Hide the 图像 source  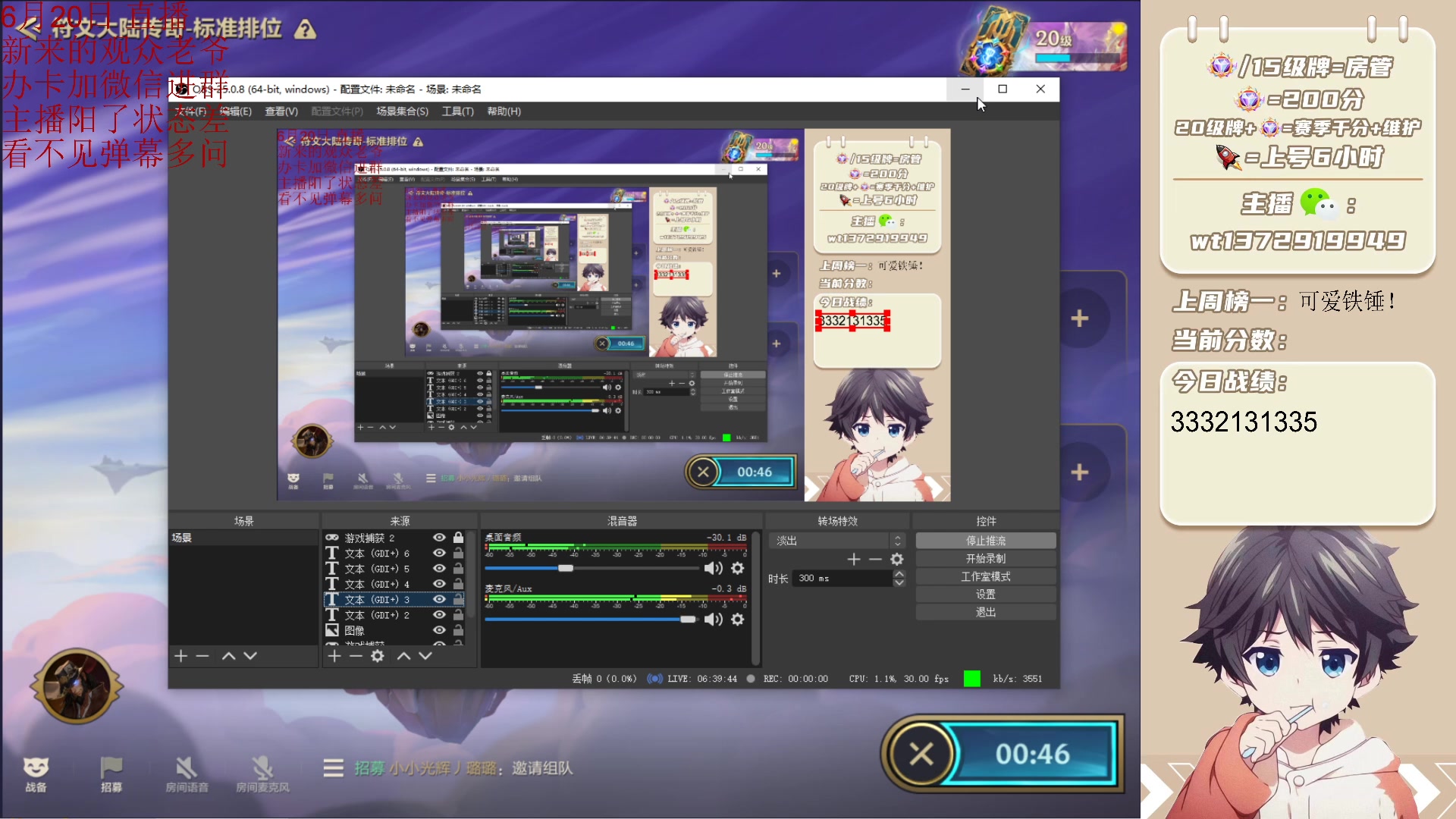(x=439, y=630)
